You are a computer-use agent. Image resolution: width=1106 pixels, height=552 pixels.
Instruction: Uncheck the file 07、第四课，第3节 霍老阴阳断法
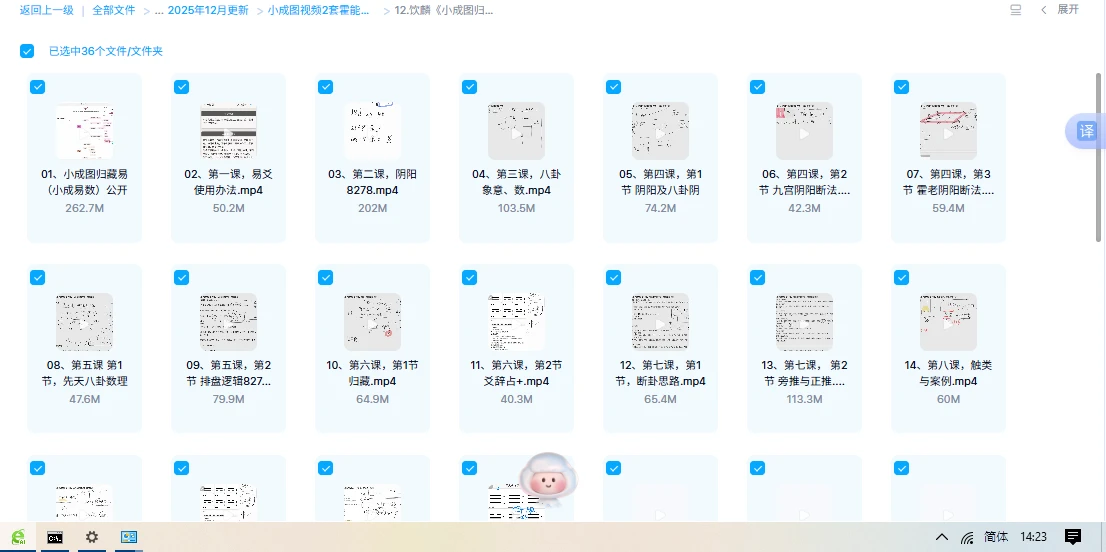pyautogui.click(x=901, y=87)
